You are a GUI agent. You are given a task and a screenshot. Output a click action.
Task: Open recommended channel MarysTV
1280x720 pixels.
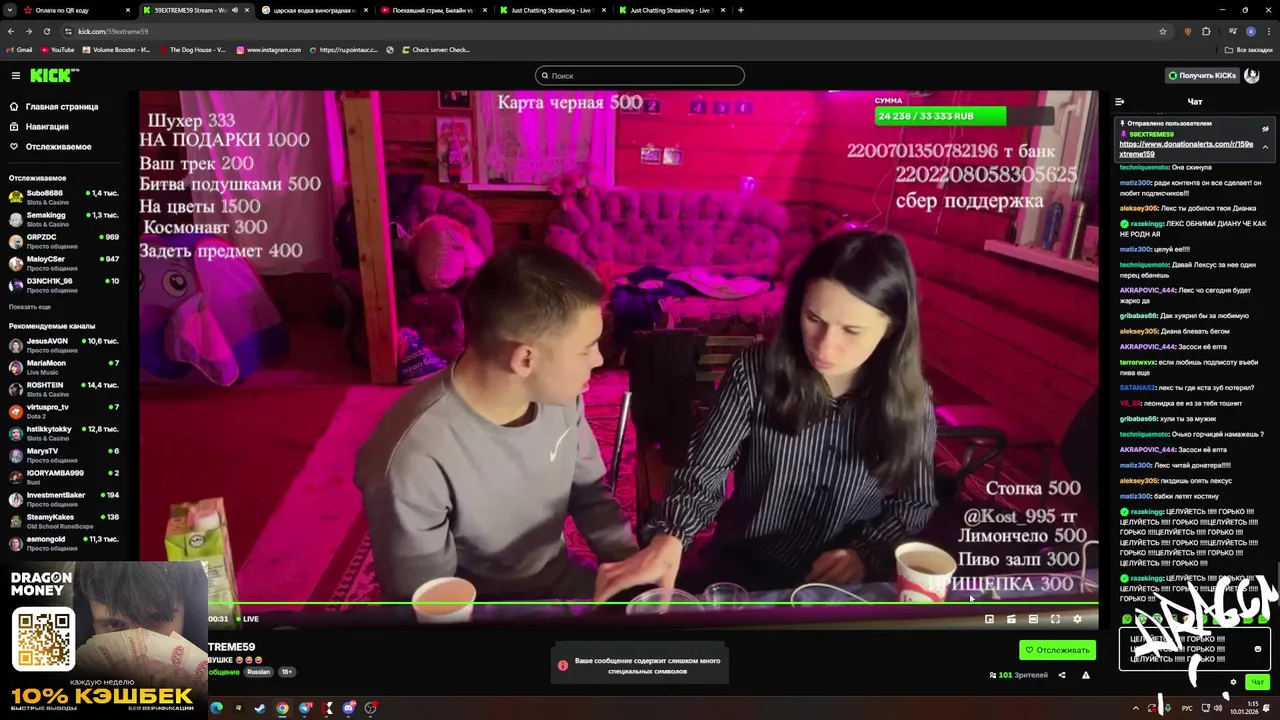(x=64, y=455)
